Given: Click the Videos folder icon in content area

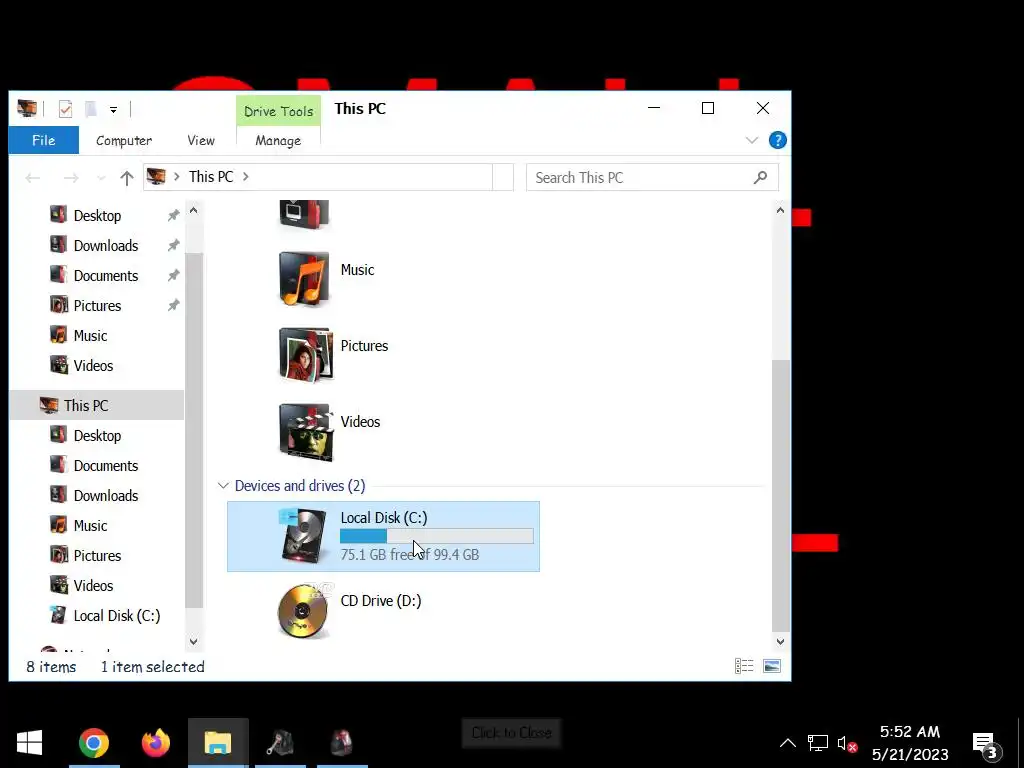Looking at the screenshot, I should point(306,432).
